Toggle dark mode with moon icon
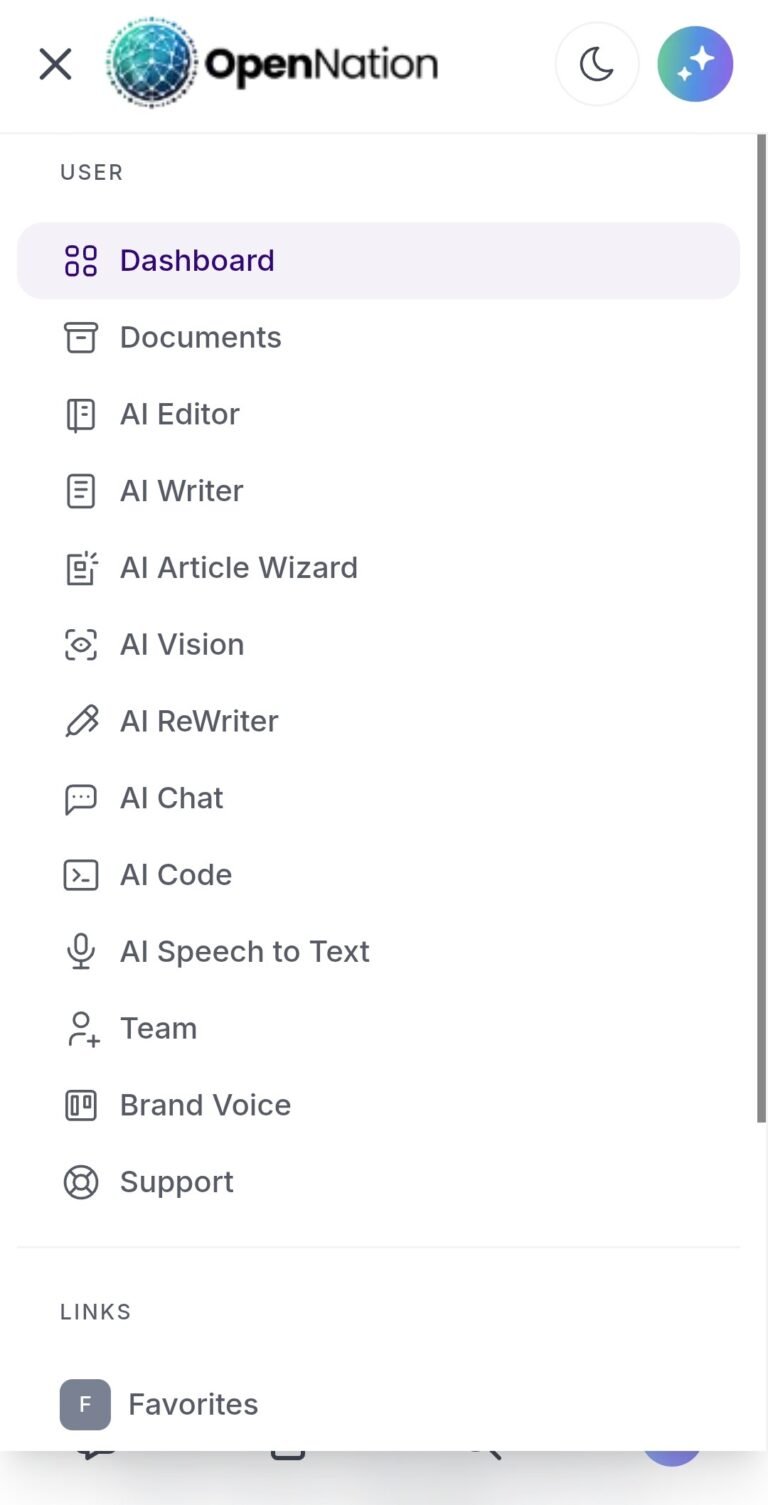 coord(597,65)
